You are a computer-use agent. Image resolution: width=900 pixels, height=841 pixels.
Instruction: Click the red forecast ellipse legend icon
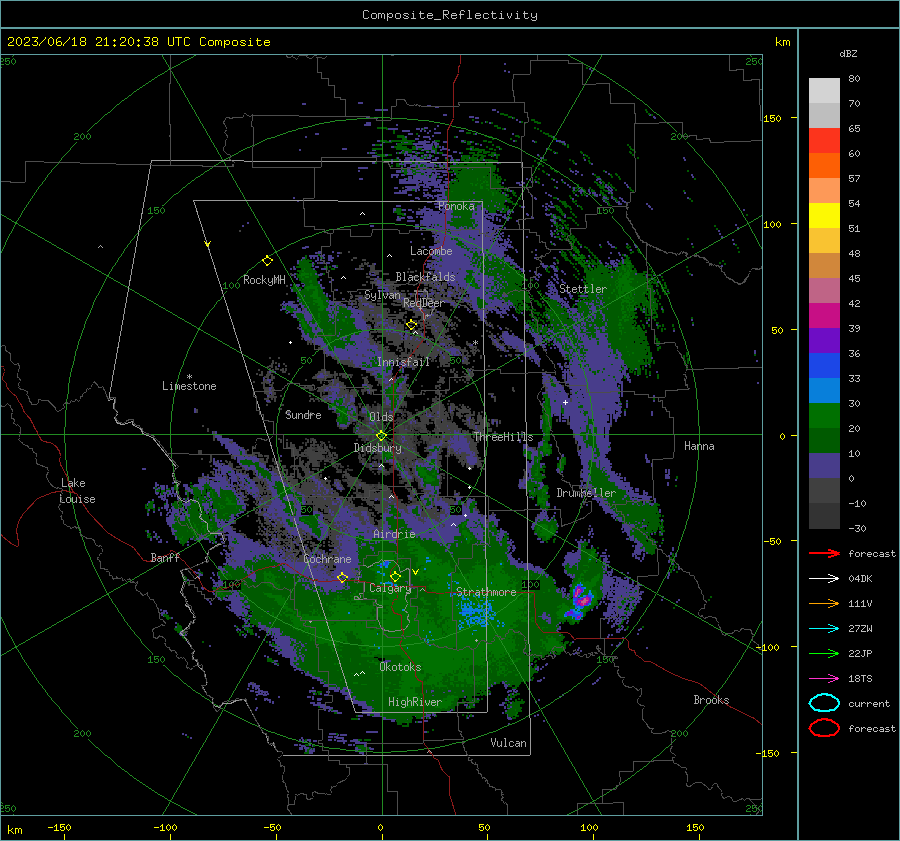(824, 728)
